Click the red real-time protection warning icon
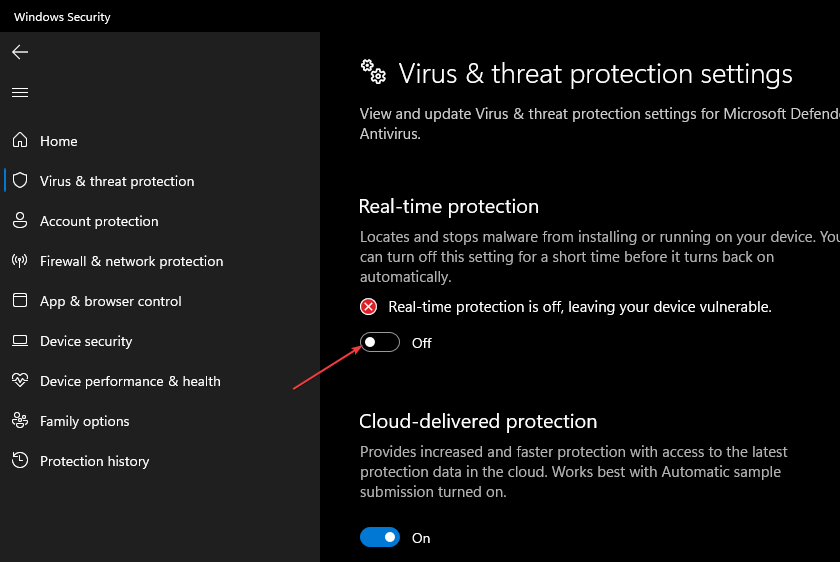This screenshot has height=562, width=840. tap(369, 307)
